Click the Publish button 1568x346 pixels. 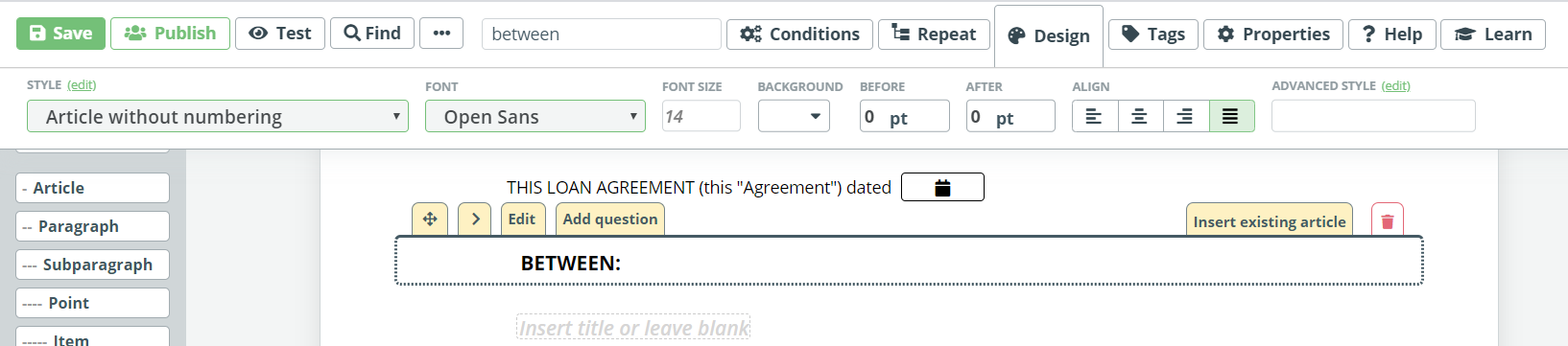171,34
